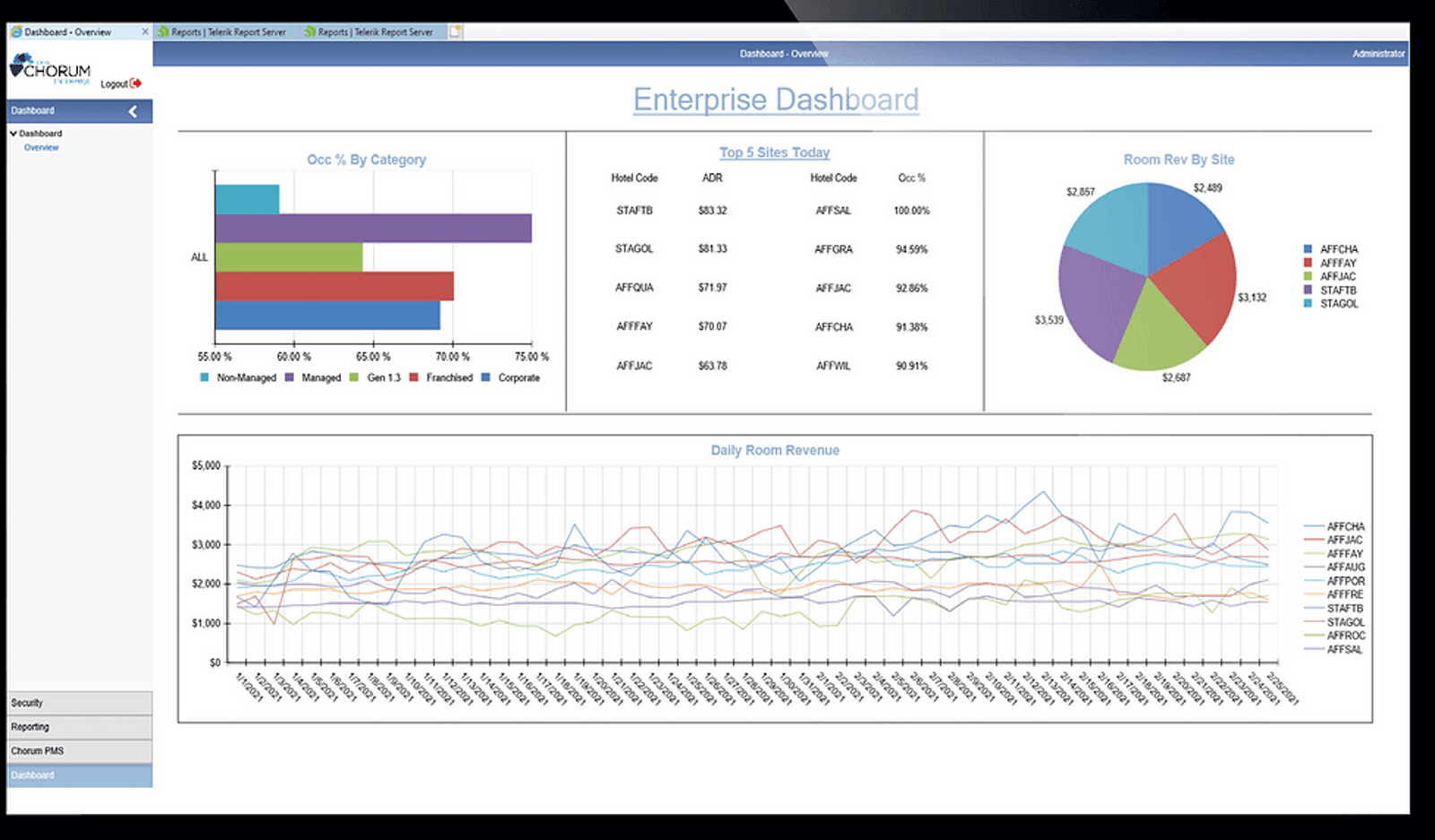Viewport: 1435px width, 840px height.
Task: Select the bottom Dashboard sidebar section
Action: 80,775
